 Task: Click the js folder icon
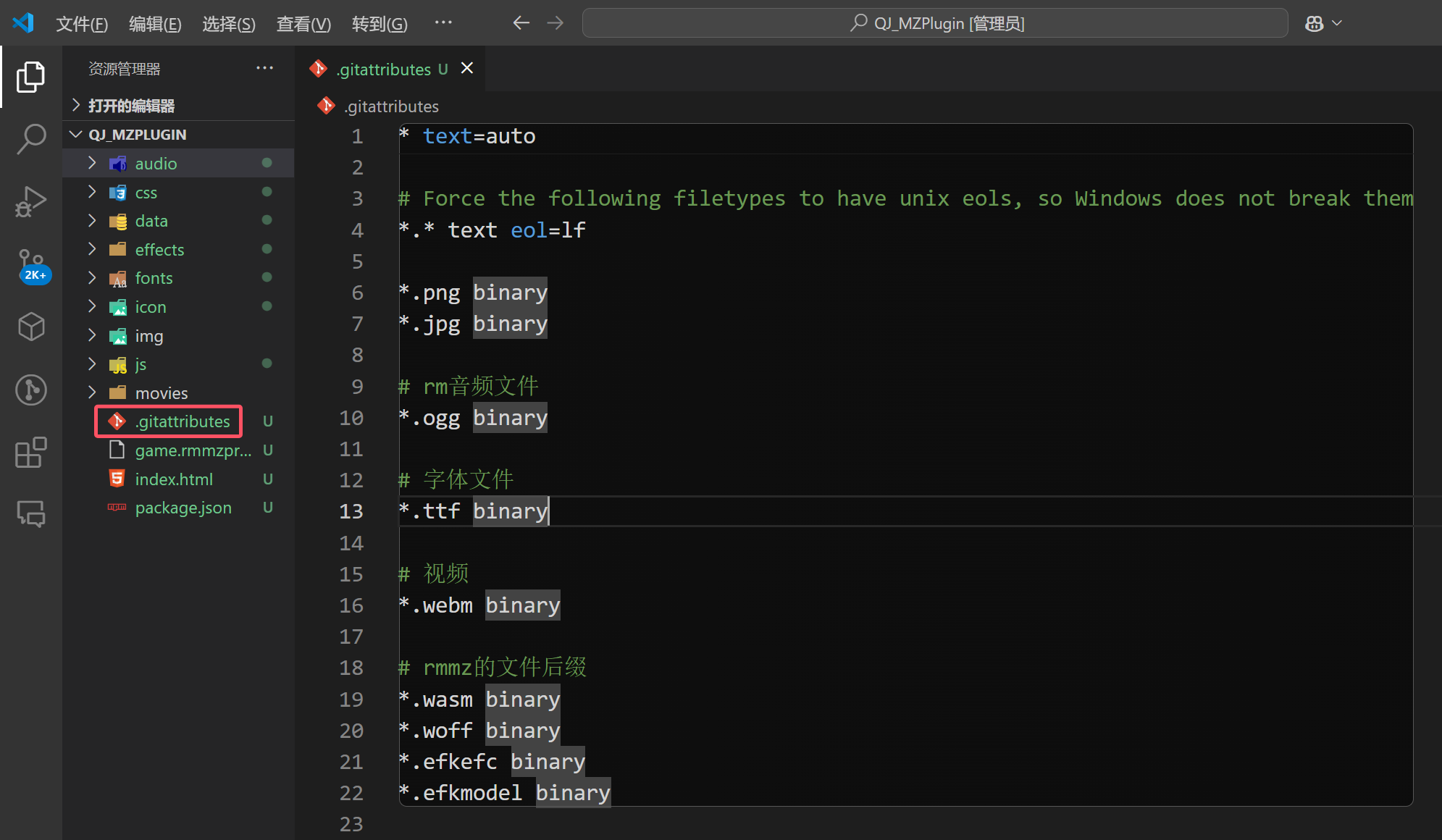pos(117,364)
